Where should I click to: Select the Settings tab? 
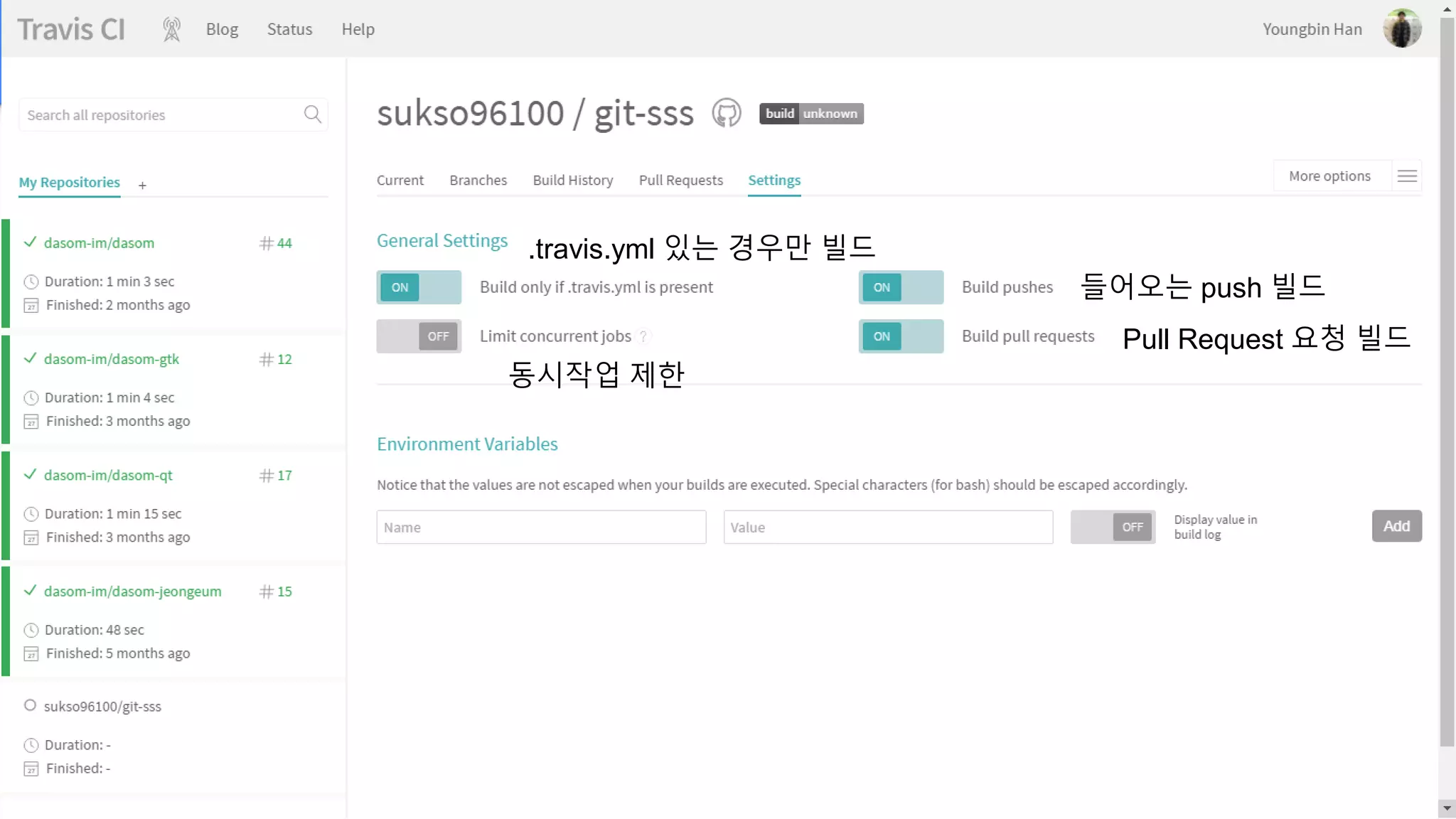(774, 180)
